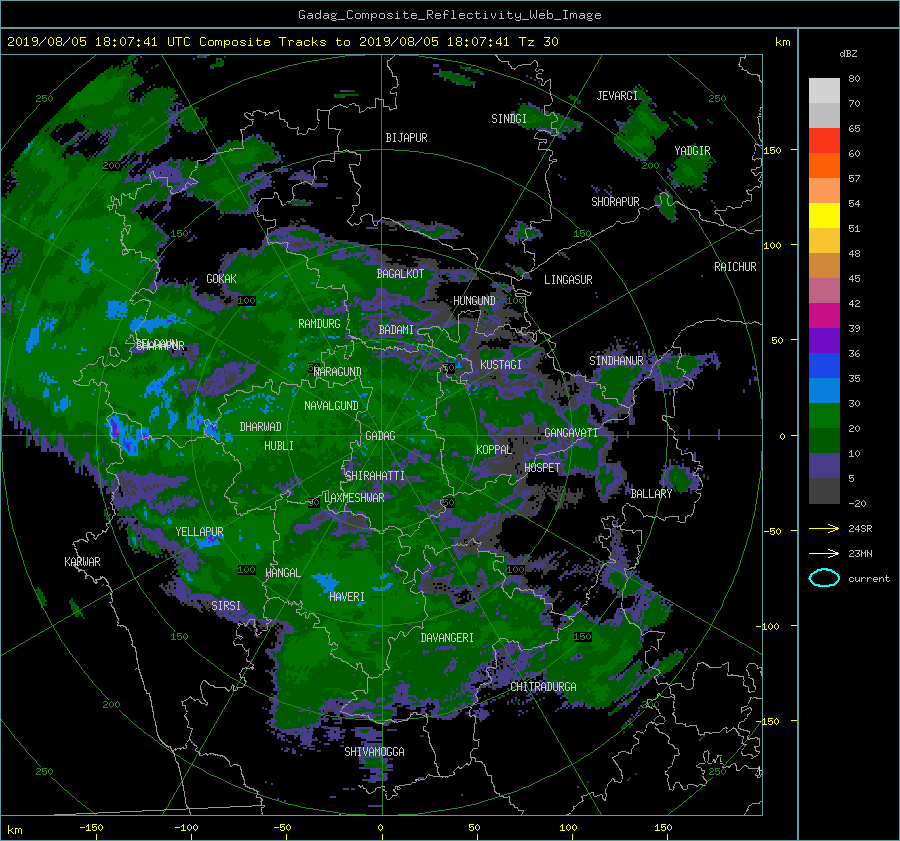Click the cyan current-position ellipse in legend
The height and width of the screenshot is (841, 900).
click(824, 578)
